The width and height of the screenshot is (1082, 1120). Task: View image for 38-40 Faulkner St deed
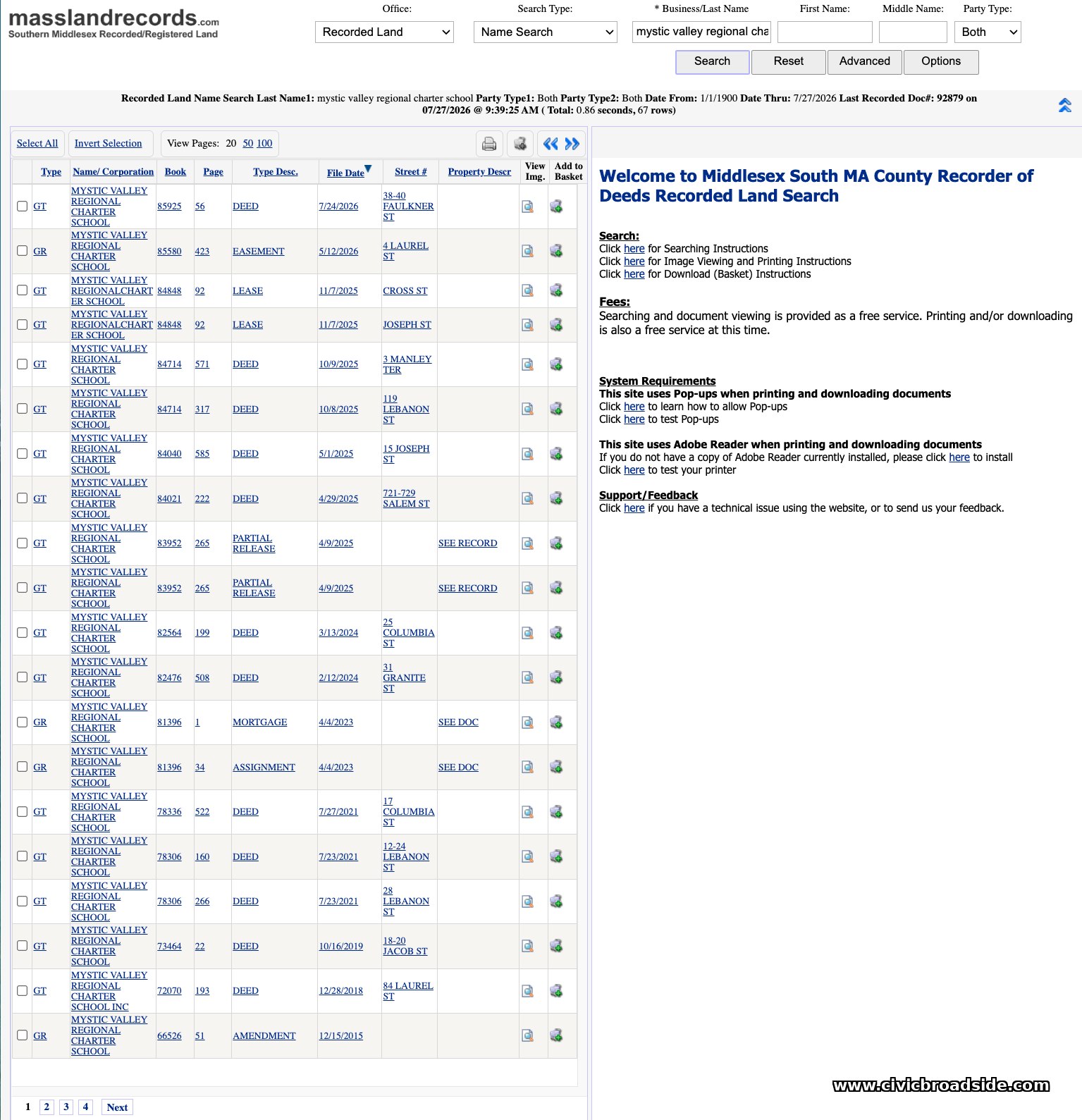coord(527,207)
